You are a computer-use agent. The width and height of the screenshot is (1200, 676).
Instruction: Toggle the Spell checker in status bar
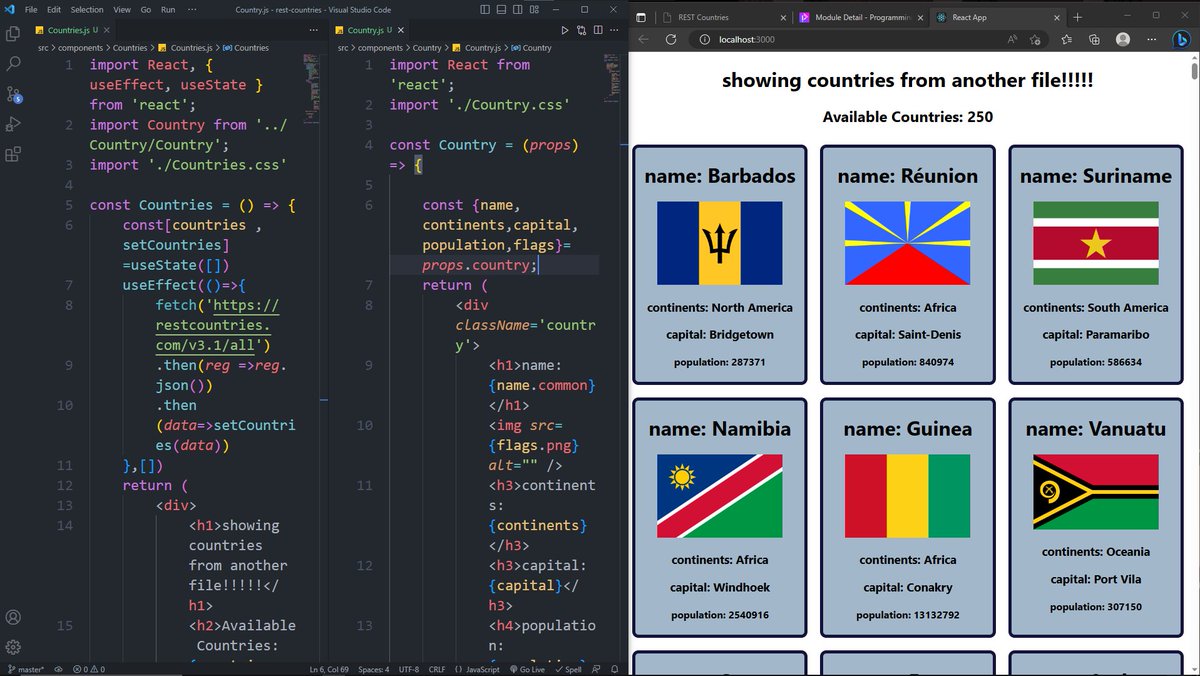click(x=570, y=669)
